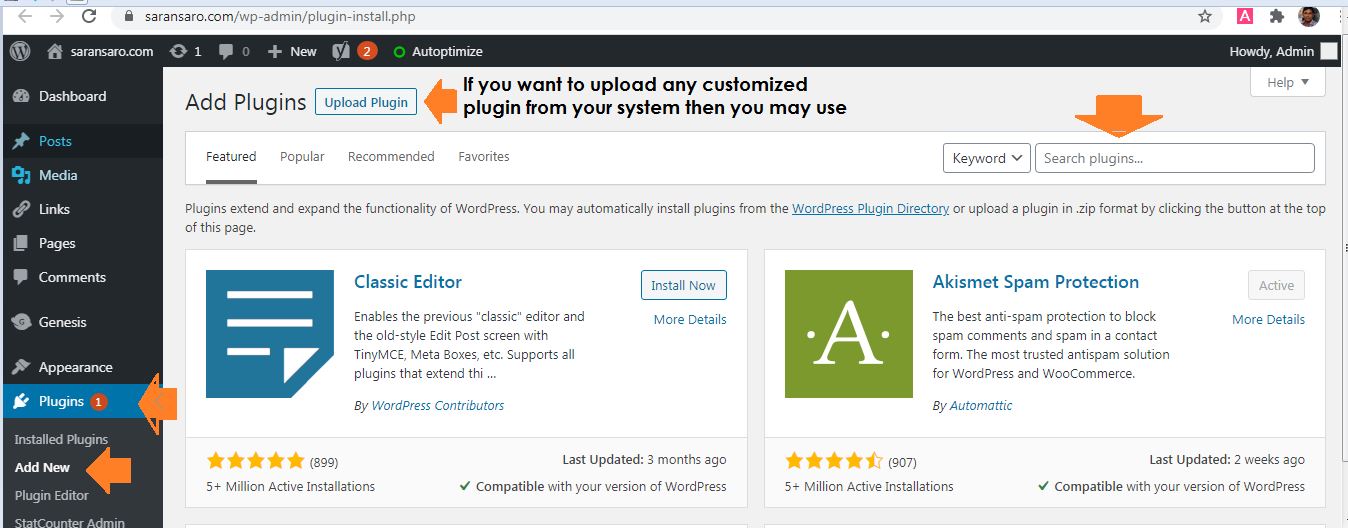This screenshot has width=1348, height=528.
Task: Install the Classic Editor plugin now
Action: [x=683, y=285]
